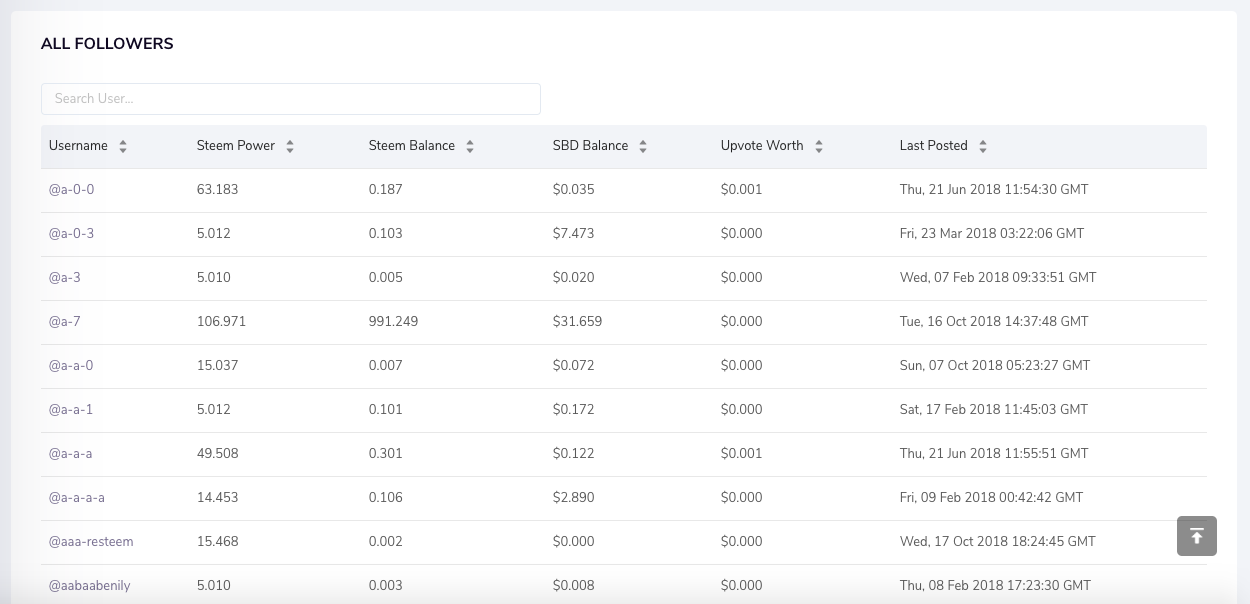
Task: Select Steem Balance value 0.187
Action: 386,190
